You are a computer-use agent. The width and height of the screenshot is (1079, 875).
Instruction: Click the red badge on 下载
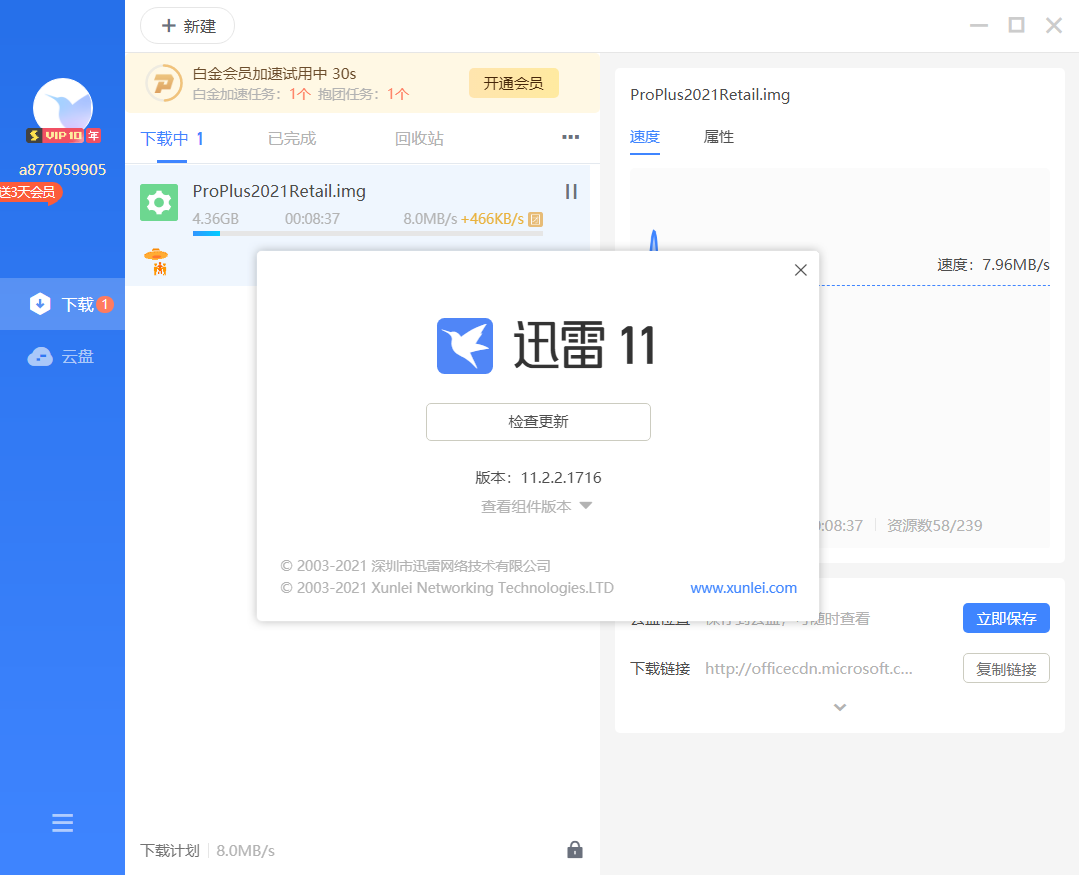[x=105, y=304]
